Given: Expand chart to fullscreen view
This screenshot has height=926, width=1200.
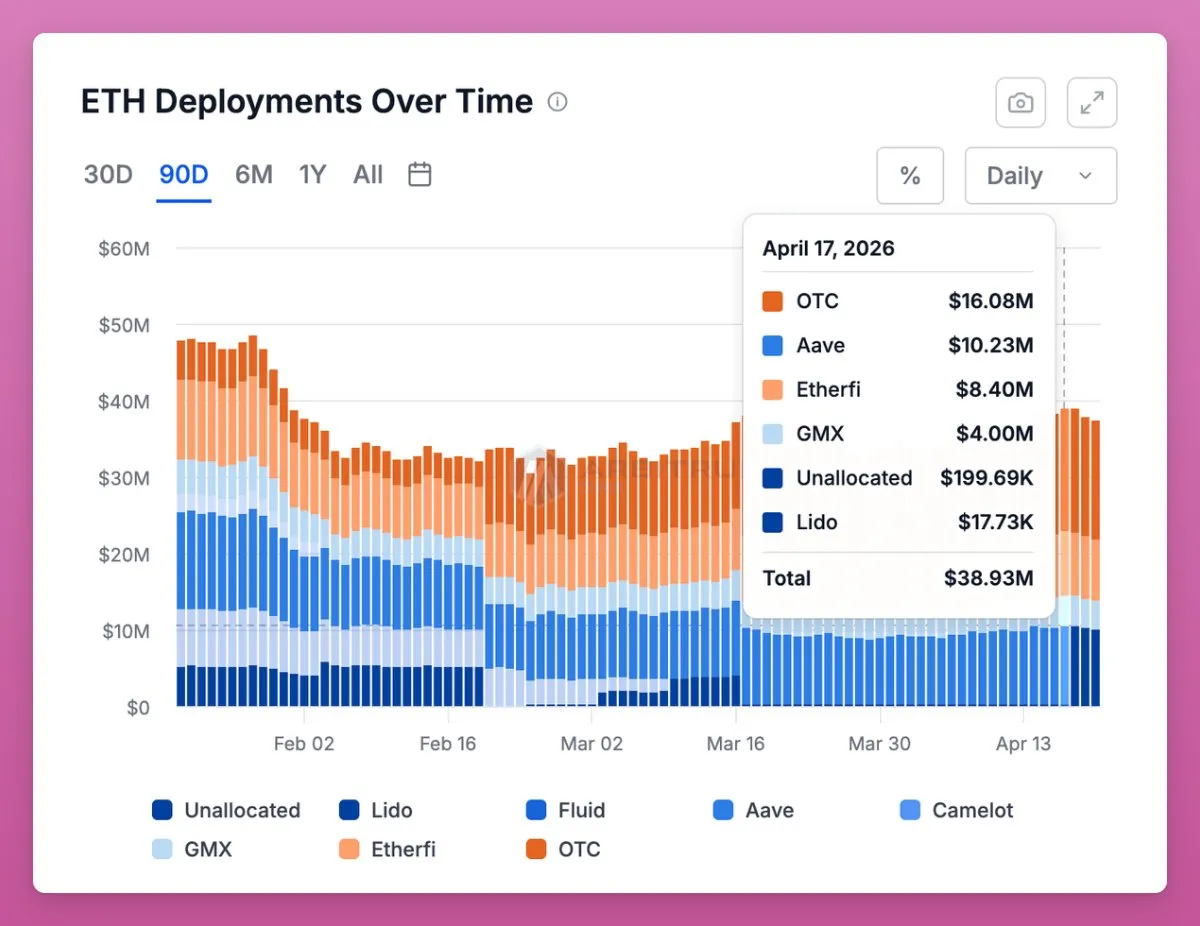Looking at the screenshot, I should tap(1091, 103).
